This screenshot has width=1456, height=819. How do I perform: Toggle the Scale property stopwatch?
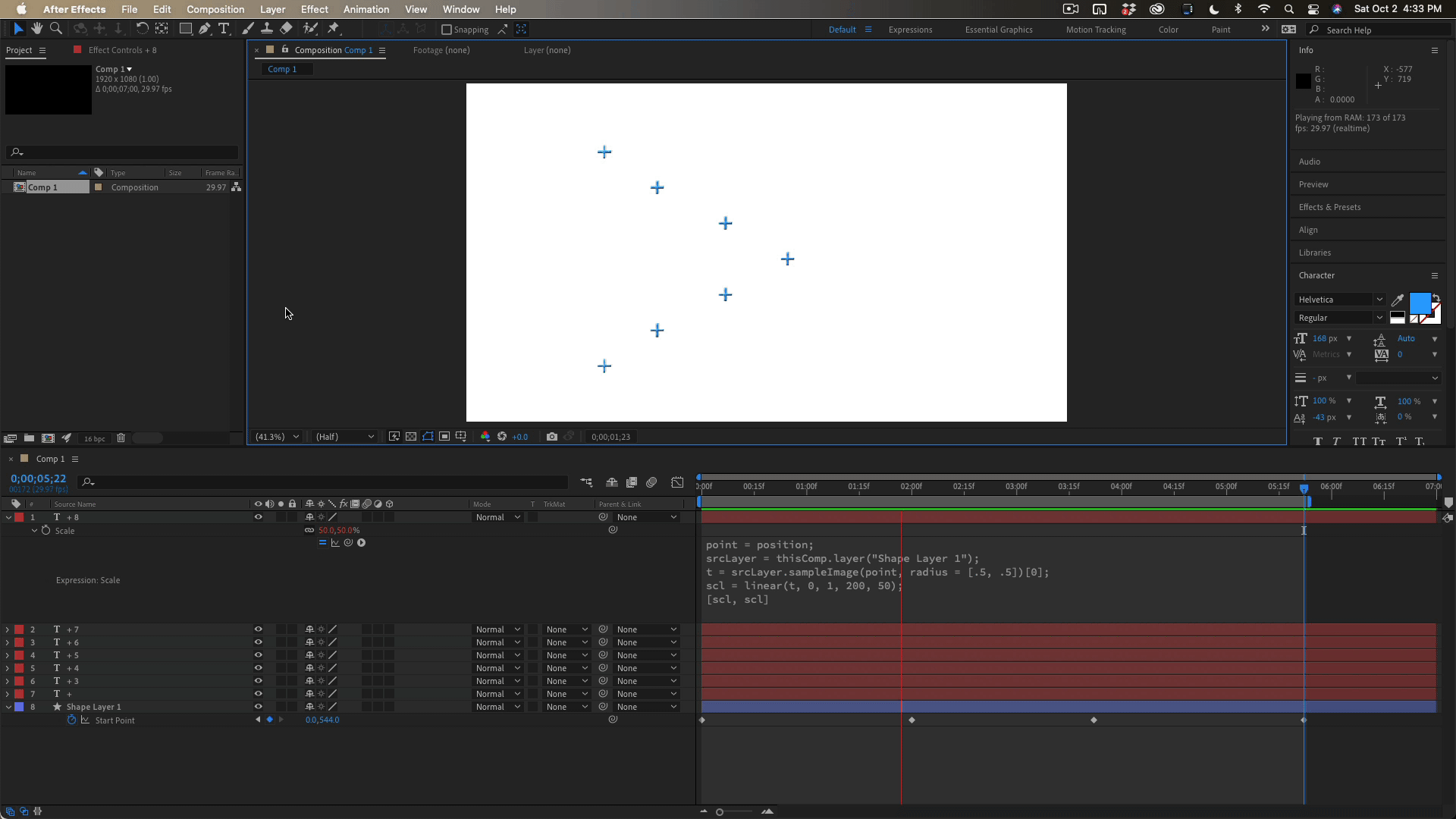click(45, 531)
